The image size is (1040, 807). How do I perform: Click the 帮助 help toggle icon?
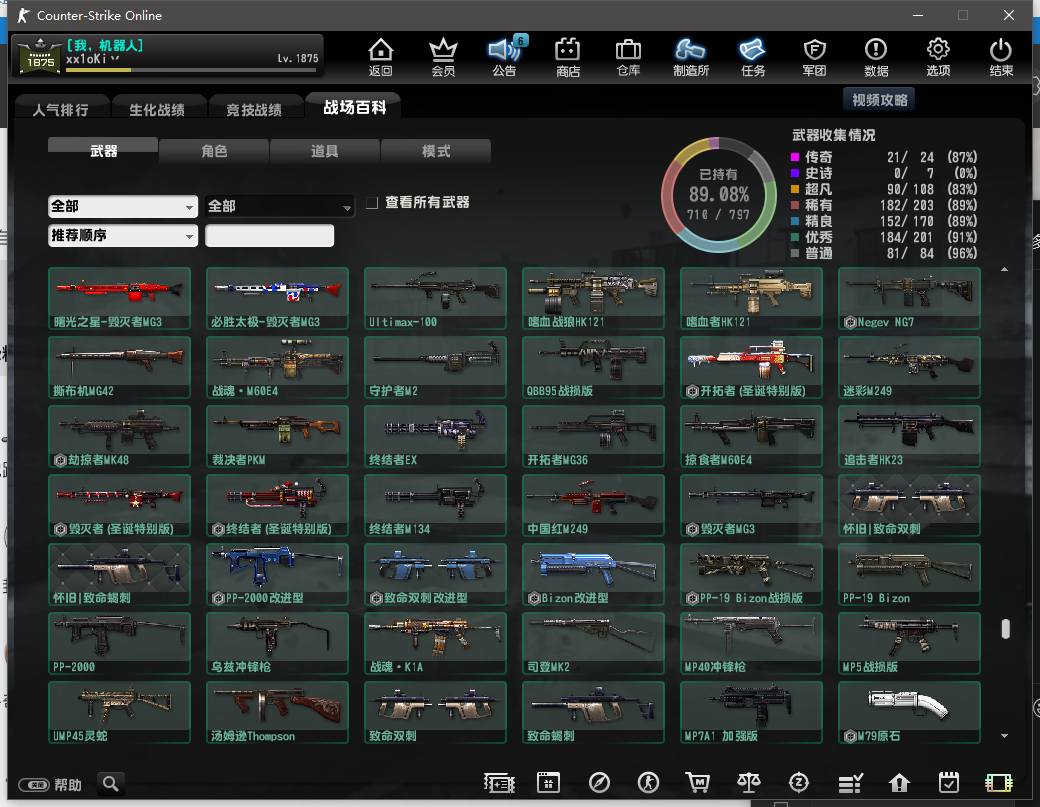click(34, 785)
